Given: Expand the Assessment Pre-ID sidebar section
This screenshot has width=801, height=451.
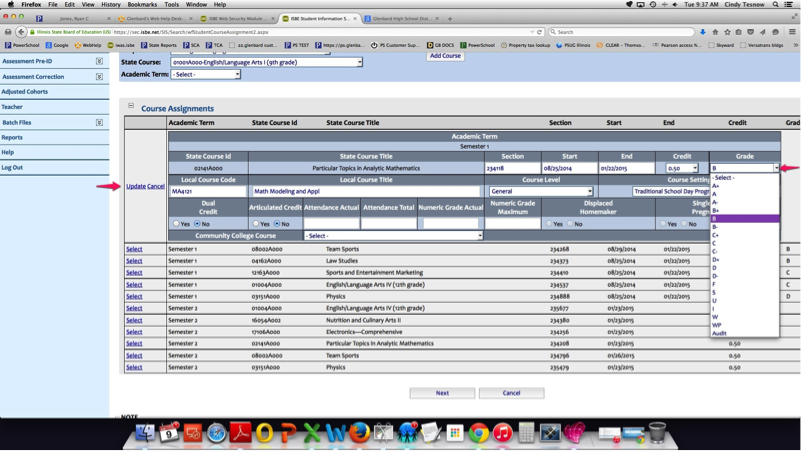Looking at the screenshot, I should (x=99, y=61).
